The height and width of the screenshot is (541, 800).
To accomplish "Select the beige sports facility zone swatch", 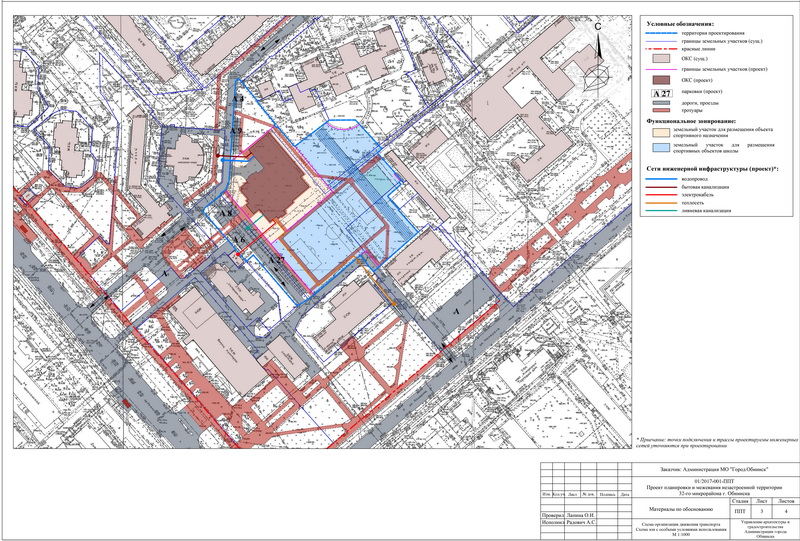I will tap(660, 131).
